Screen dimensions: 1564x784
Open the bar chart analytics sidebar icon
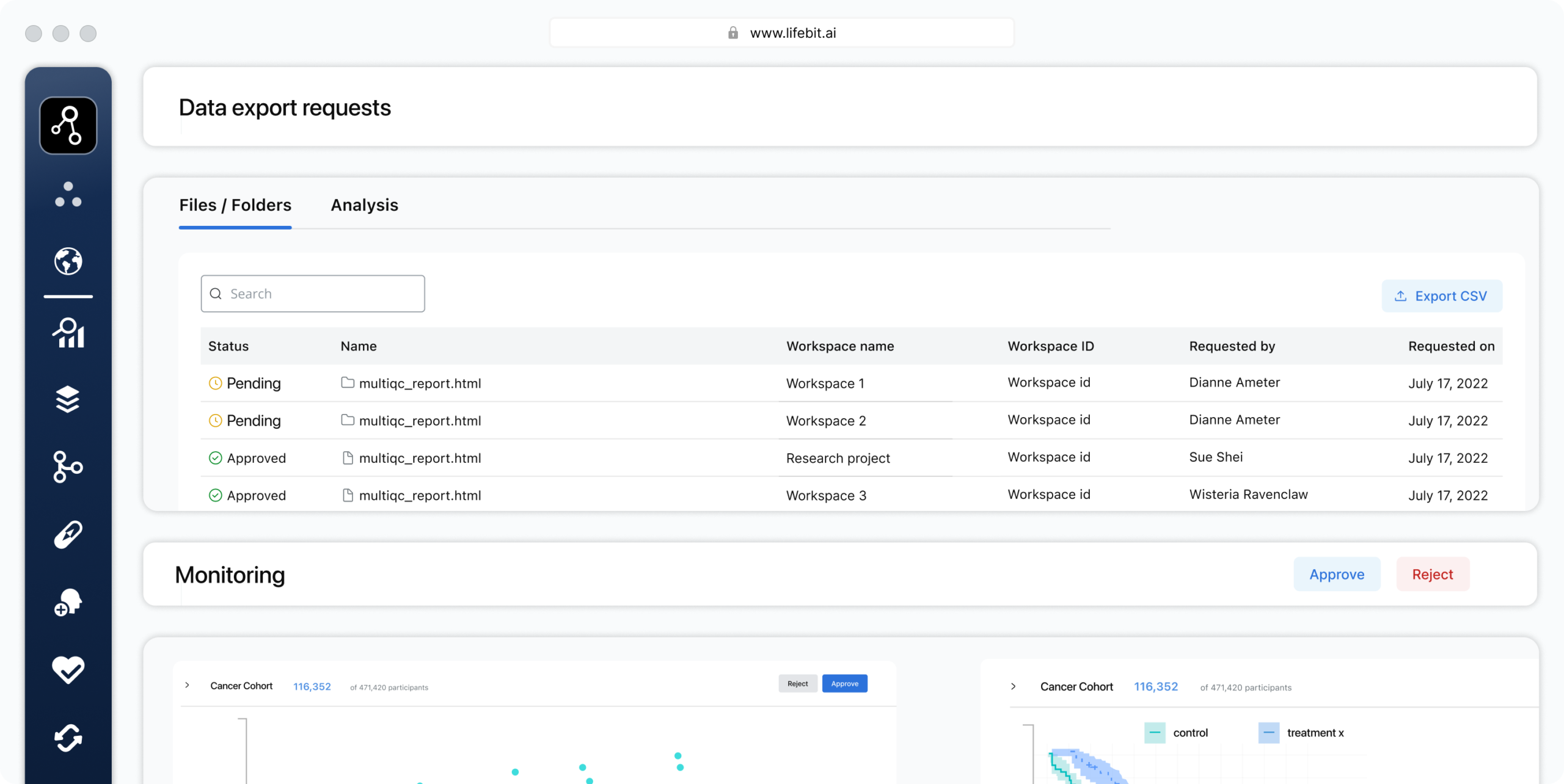68,333
